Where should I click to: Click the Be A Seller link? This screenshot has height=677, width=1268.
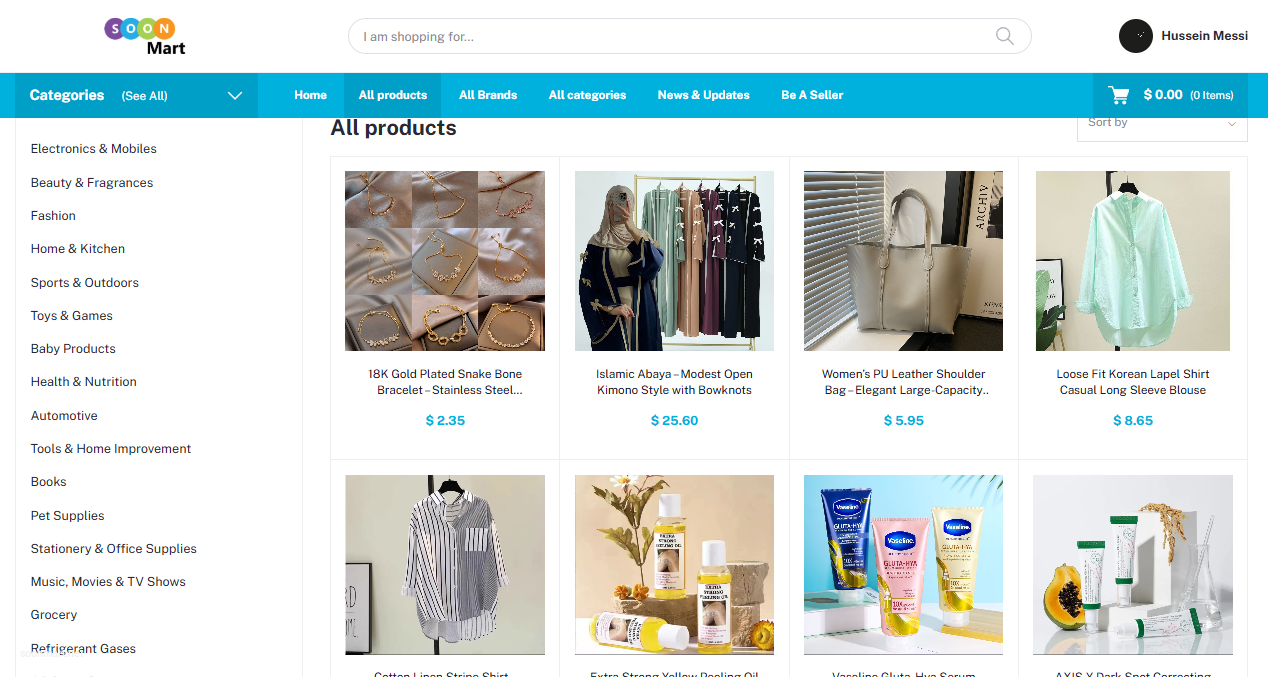pos(812,95)
